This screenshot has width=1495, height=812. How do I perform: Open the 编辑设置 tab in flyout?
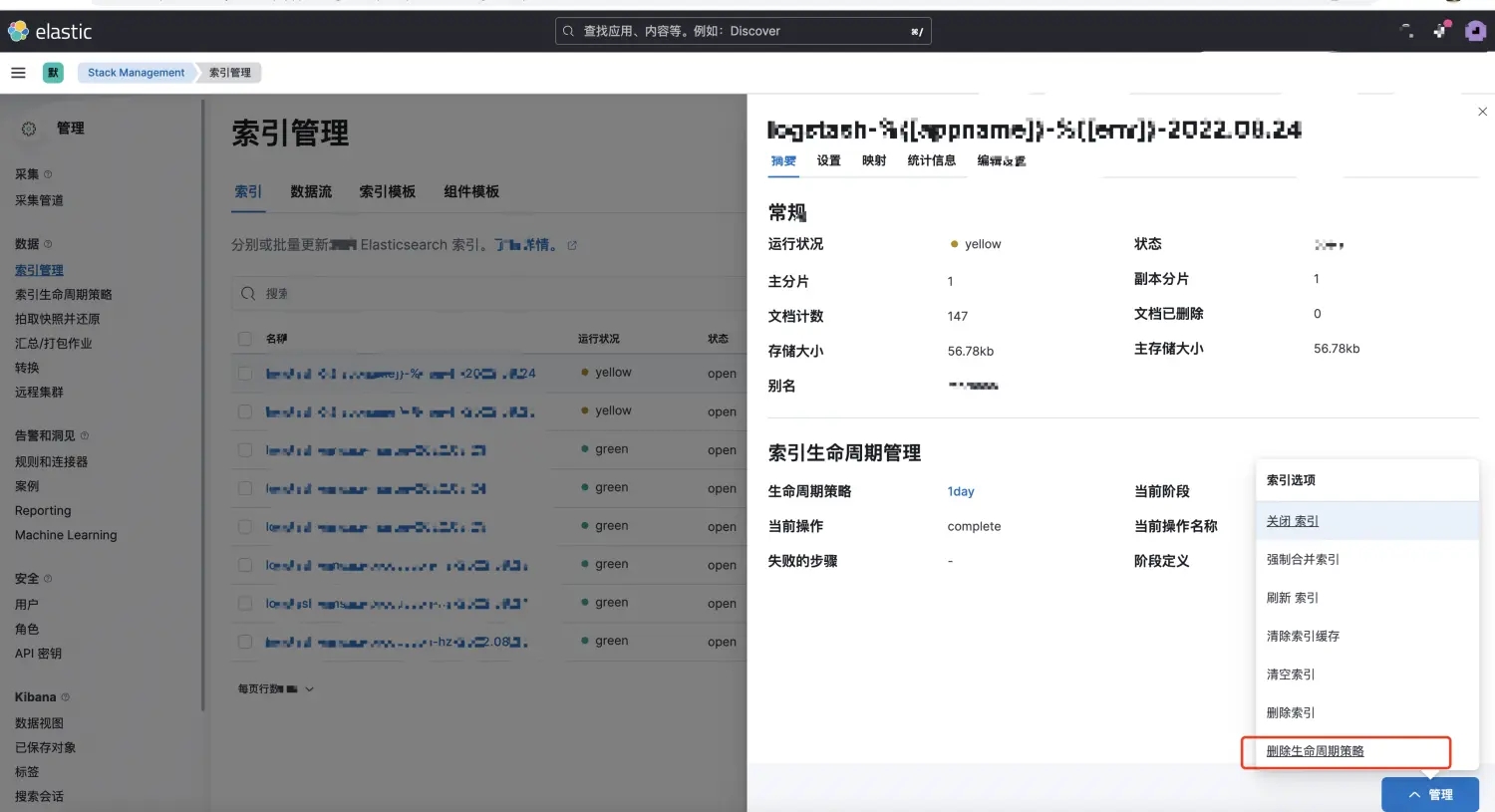[1002, 160]
